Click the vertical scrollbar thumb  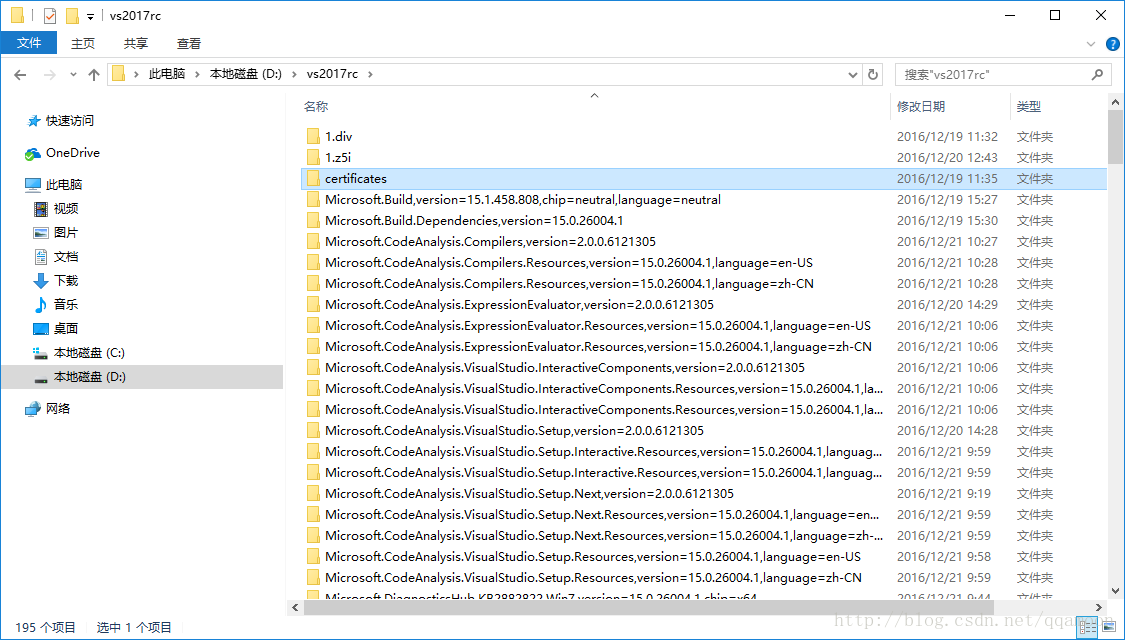(1115, 137)
